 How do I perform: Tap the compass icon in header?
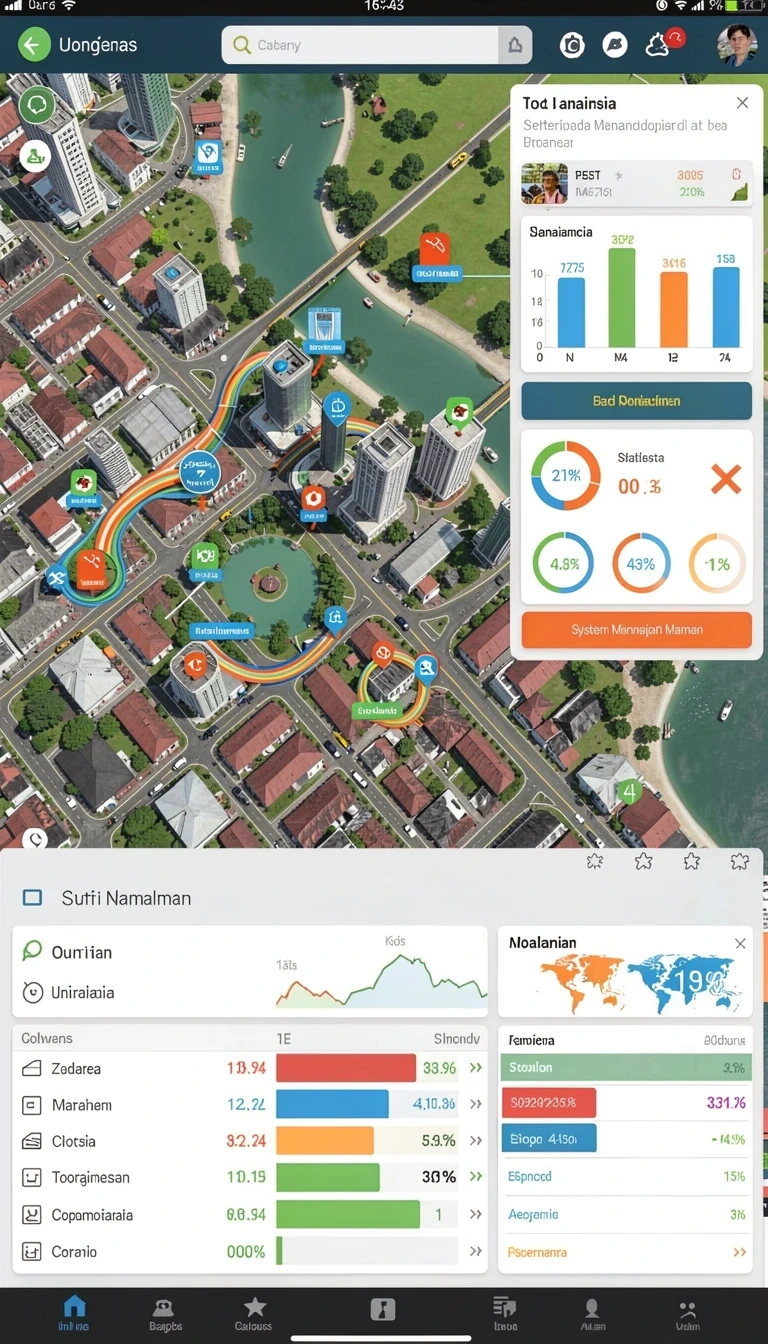pyautogui.click(x=614, y=44)
